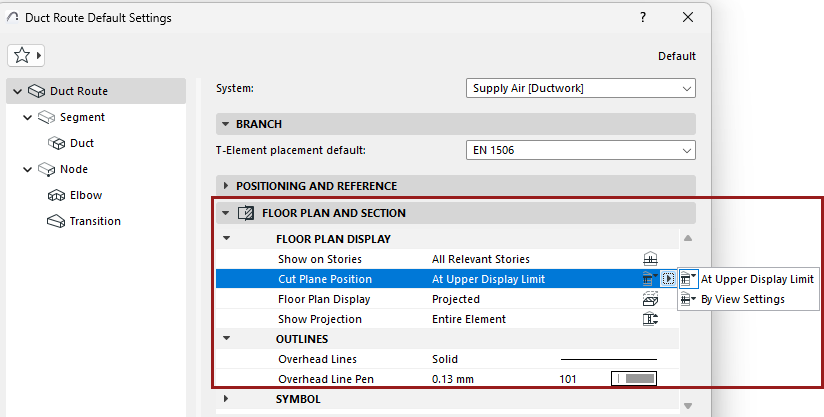Viewport: 824px width, 417px height.
Task: Open the Favorites star button
Action: point(26,55)
